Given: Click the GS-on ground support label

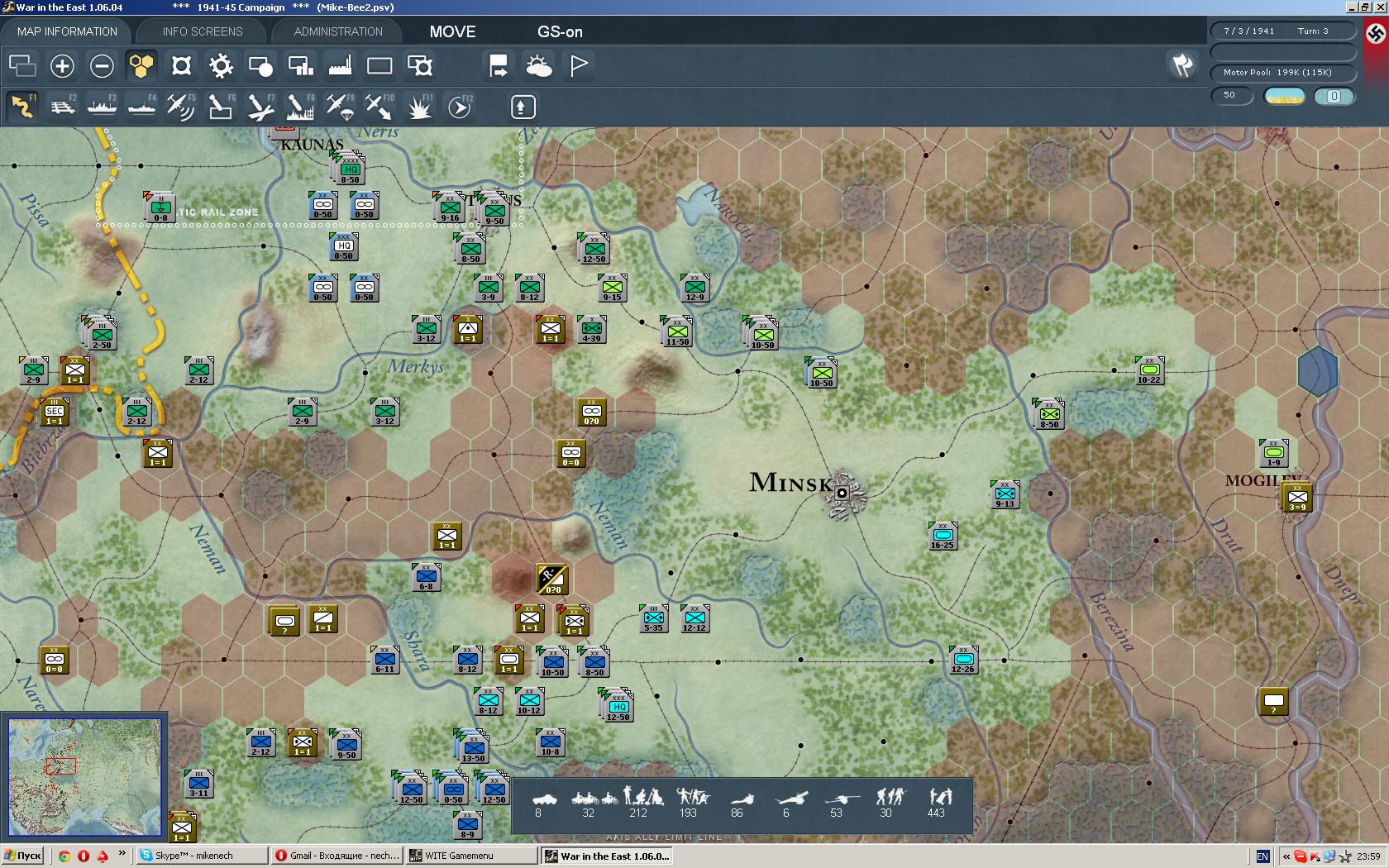Looking at the screenshot, I should pos(560,31).
